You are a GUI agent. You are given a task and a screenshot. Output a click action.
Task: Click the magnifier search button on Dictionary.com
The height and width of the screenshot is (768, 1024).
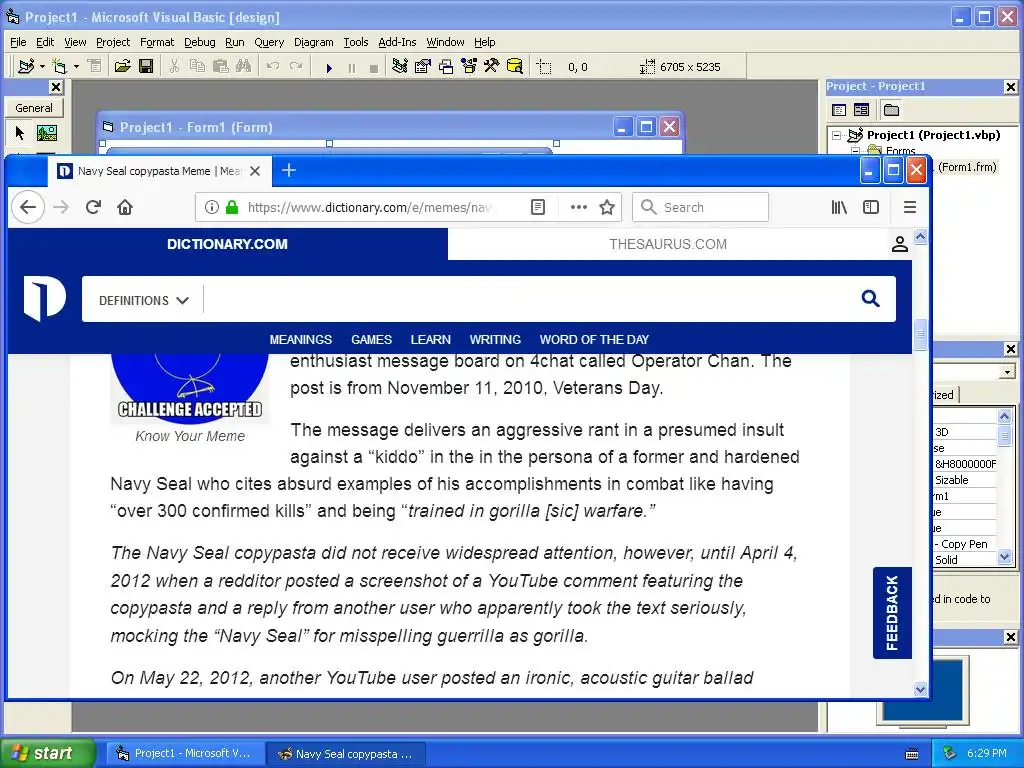click(x=871, y=299)
